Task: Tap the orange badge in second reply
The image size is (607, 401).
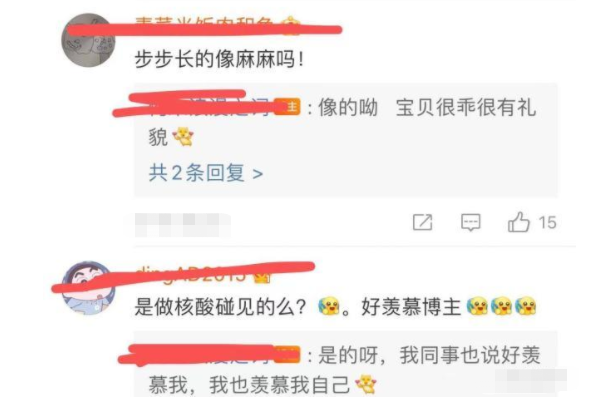Action: pos(287,355)
